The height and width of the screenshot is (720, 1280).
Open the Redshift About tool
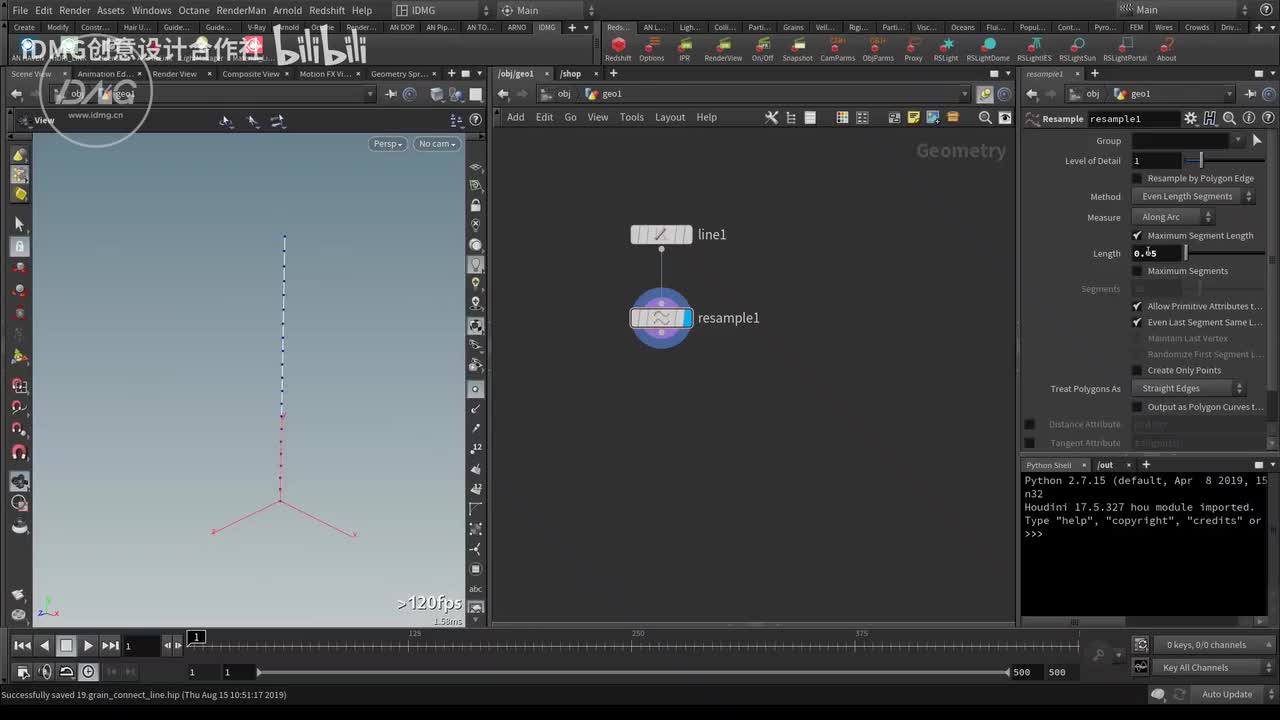click(x=1166, y=50)
